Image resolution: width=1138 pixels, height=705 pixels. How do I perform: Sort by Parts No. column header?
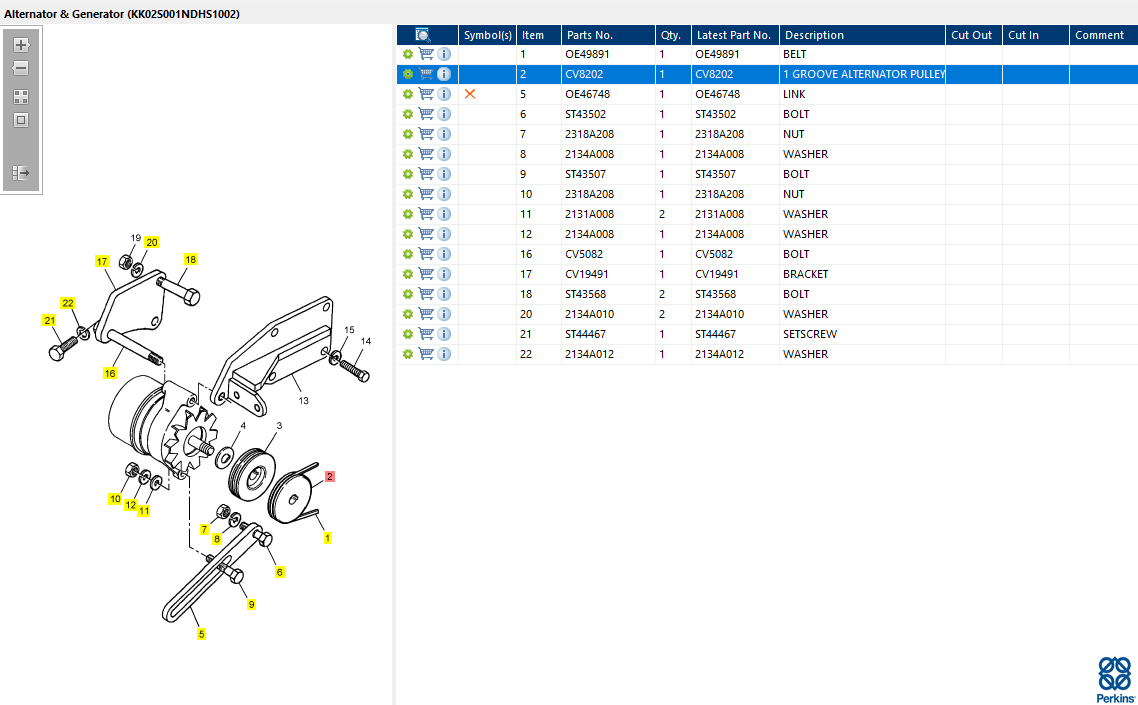[x=608, y=35]
